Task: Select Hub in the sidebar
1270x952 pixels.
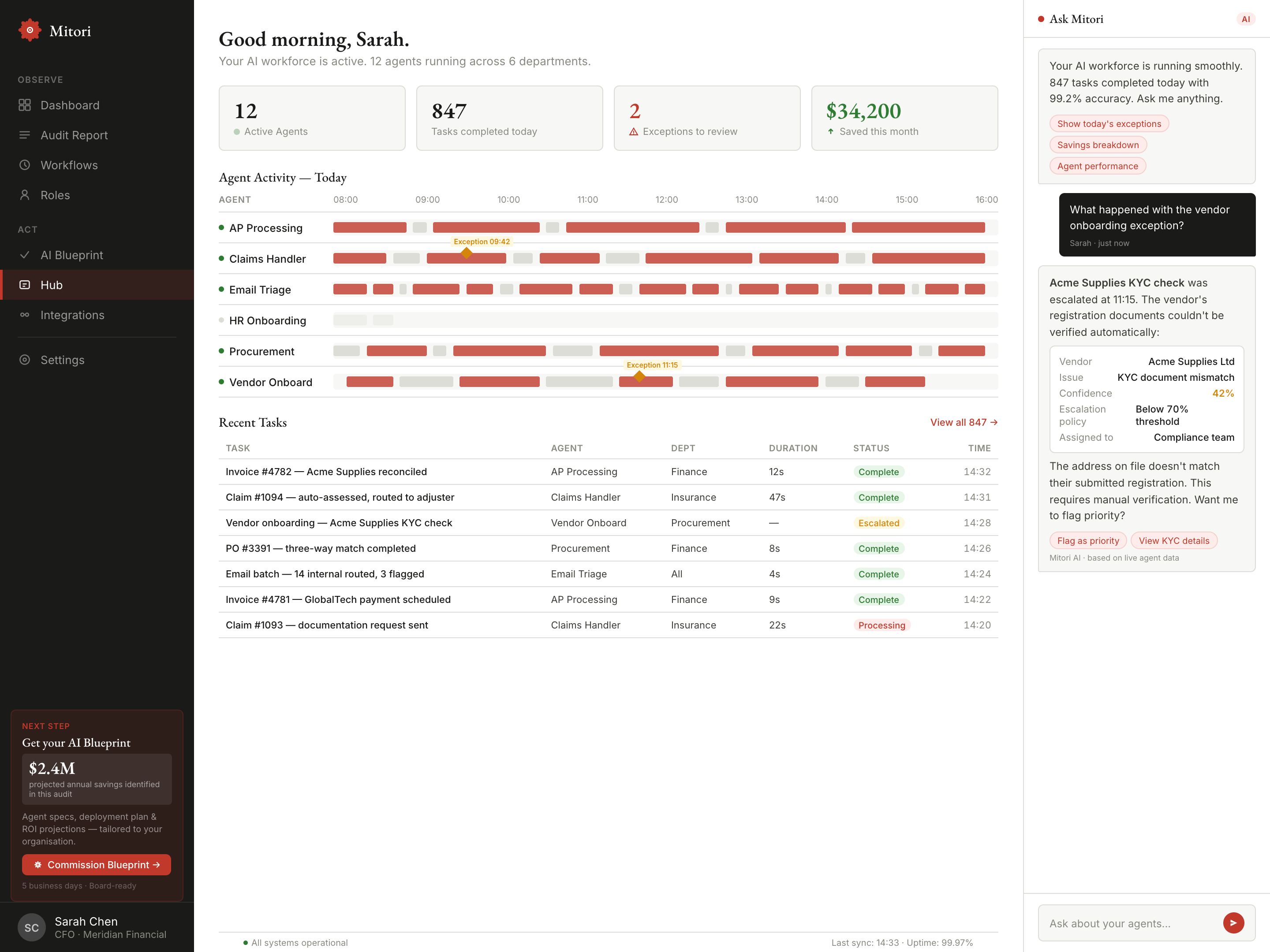Action: pyautogui.click(x=52, y=285)
